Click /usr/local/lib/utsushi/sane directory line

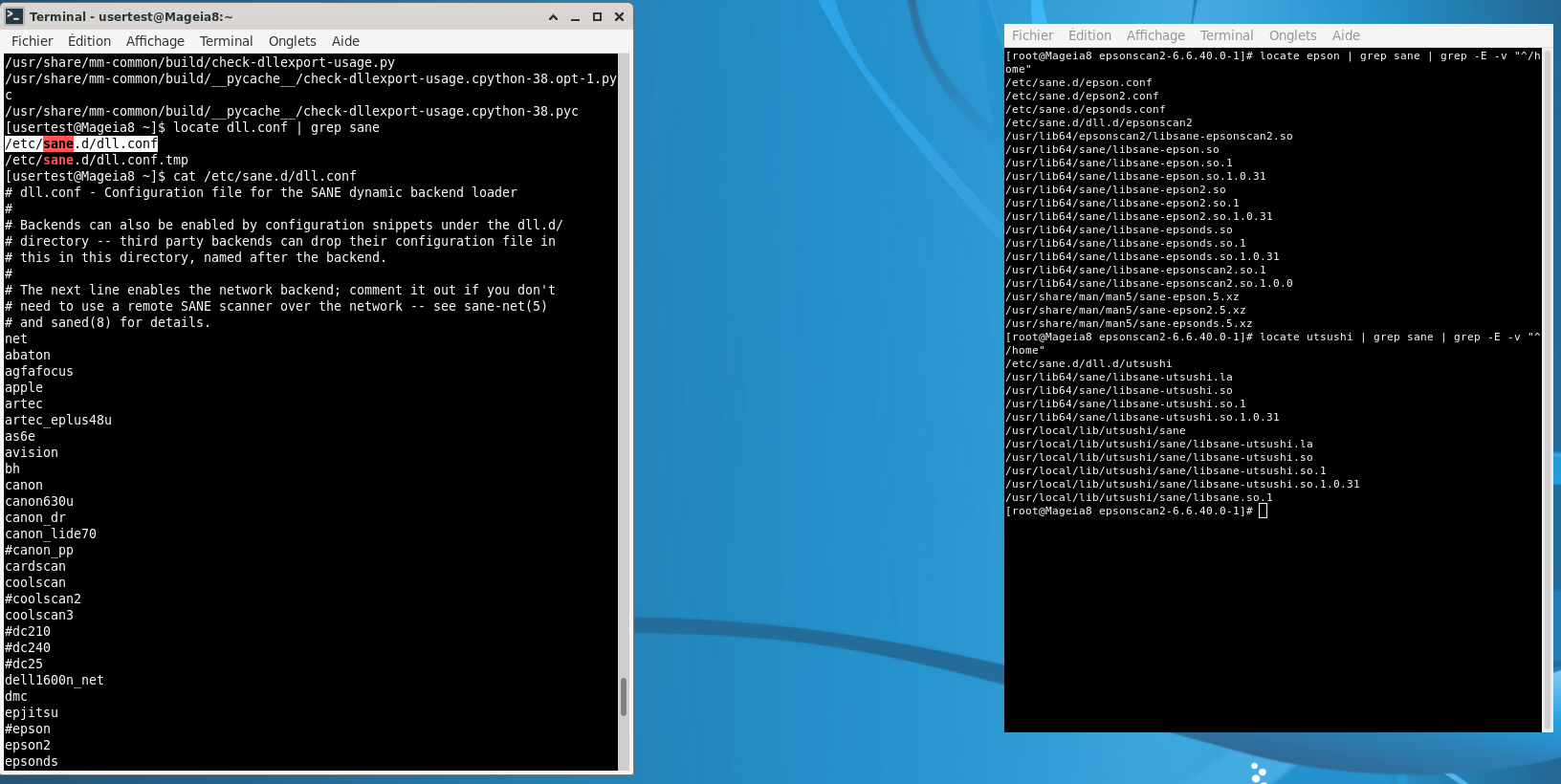point(1095,430)
